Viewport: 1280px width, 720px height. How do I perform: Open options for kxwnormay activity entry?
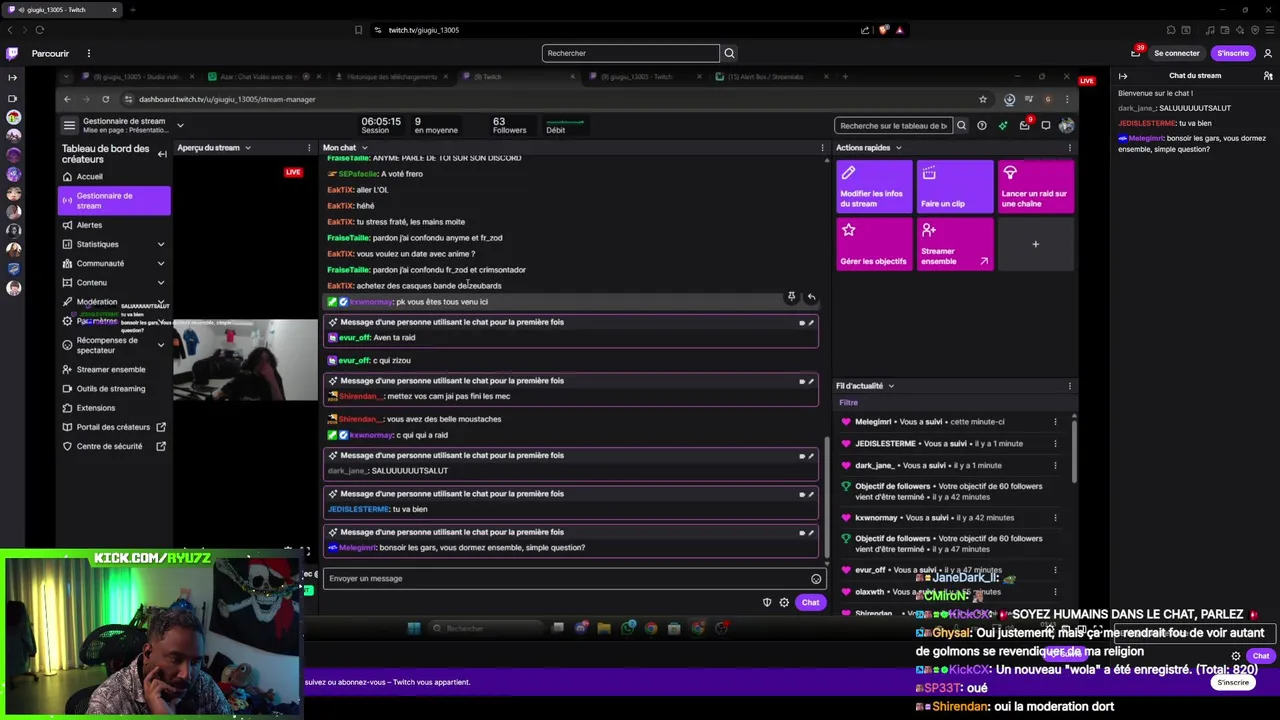(x=1055, y=518)
